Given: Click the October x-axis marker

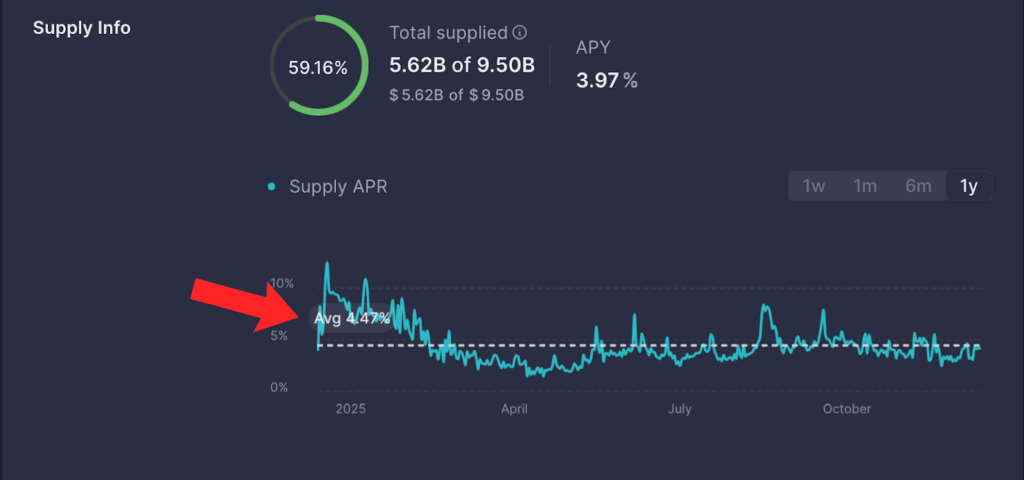Looking at the screenshot, I should [x=846, y=409].
